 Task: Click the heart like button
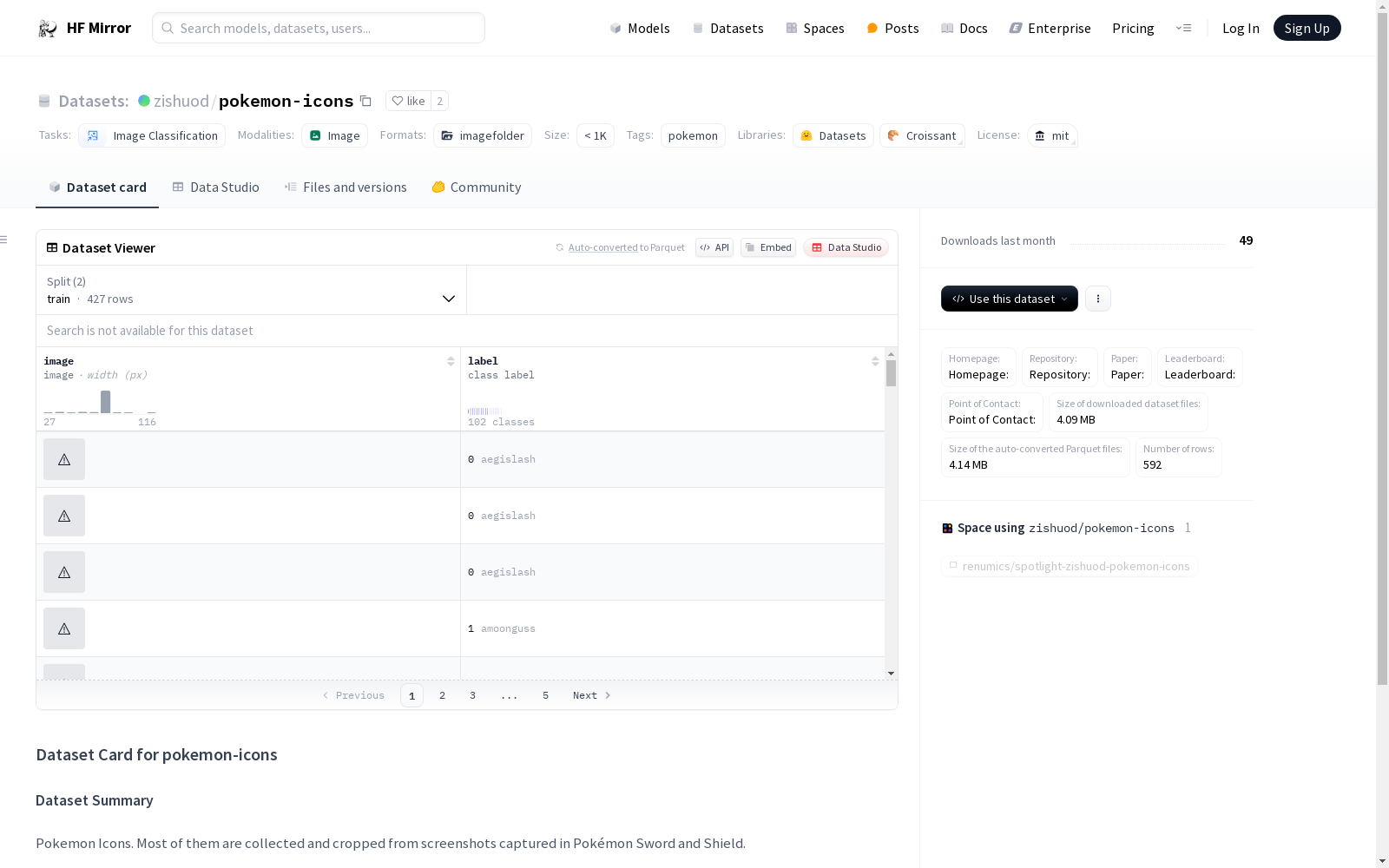coord(408,101)
